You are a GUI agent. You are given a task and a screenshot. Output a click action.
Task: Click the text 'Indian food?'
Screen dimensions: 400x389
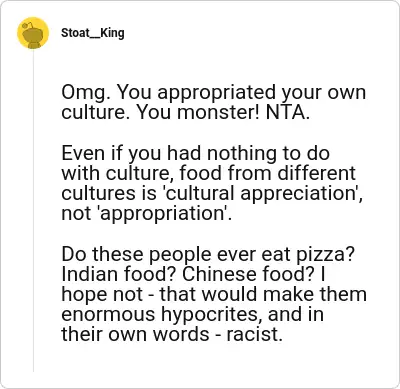click(119, 274)
